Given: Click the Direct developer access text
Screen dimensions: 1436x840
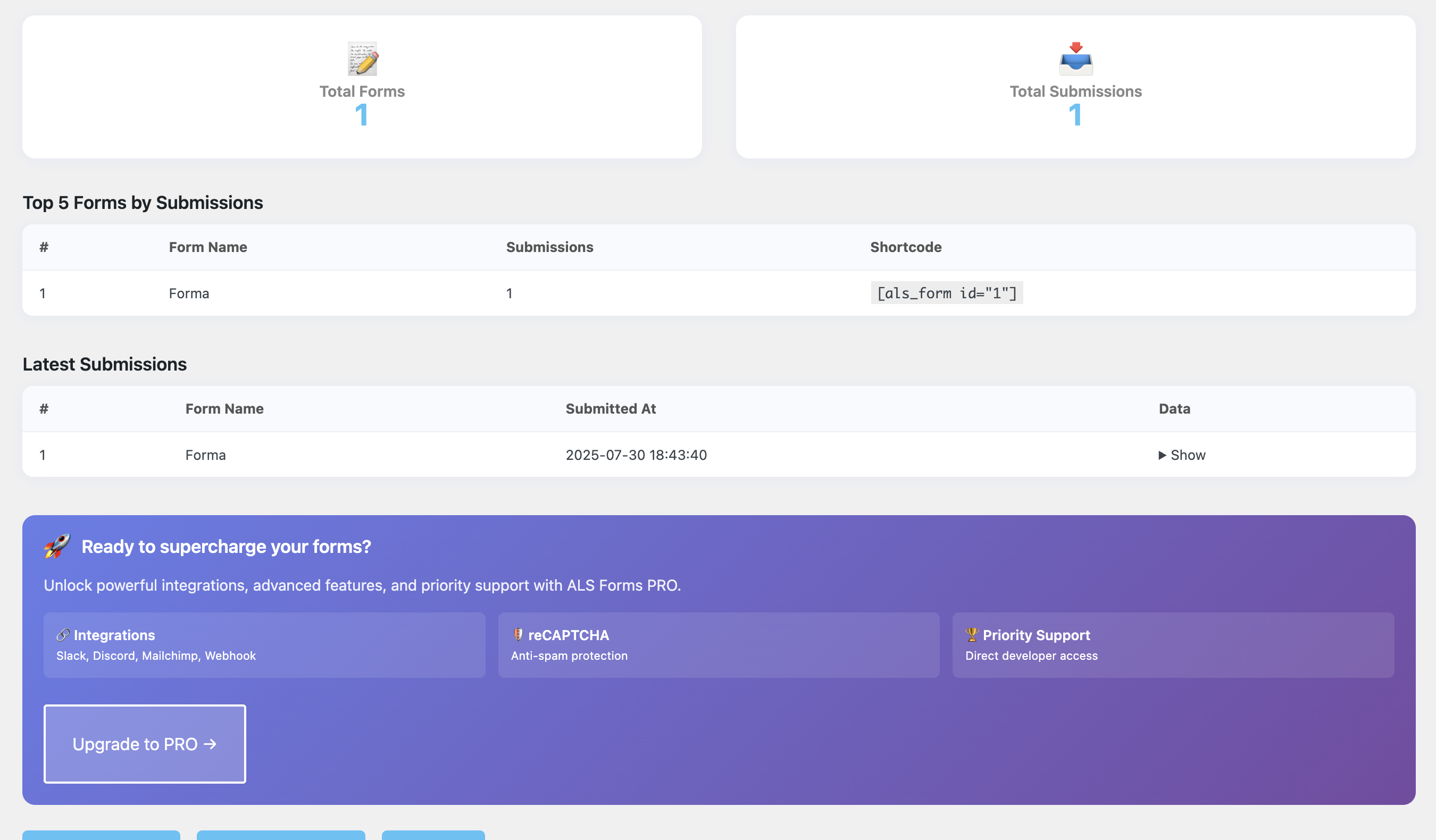Looking at the screenshot, I should [1031, 656].
